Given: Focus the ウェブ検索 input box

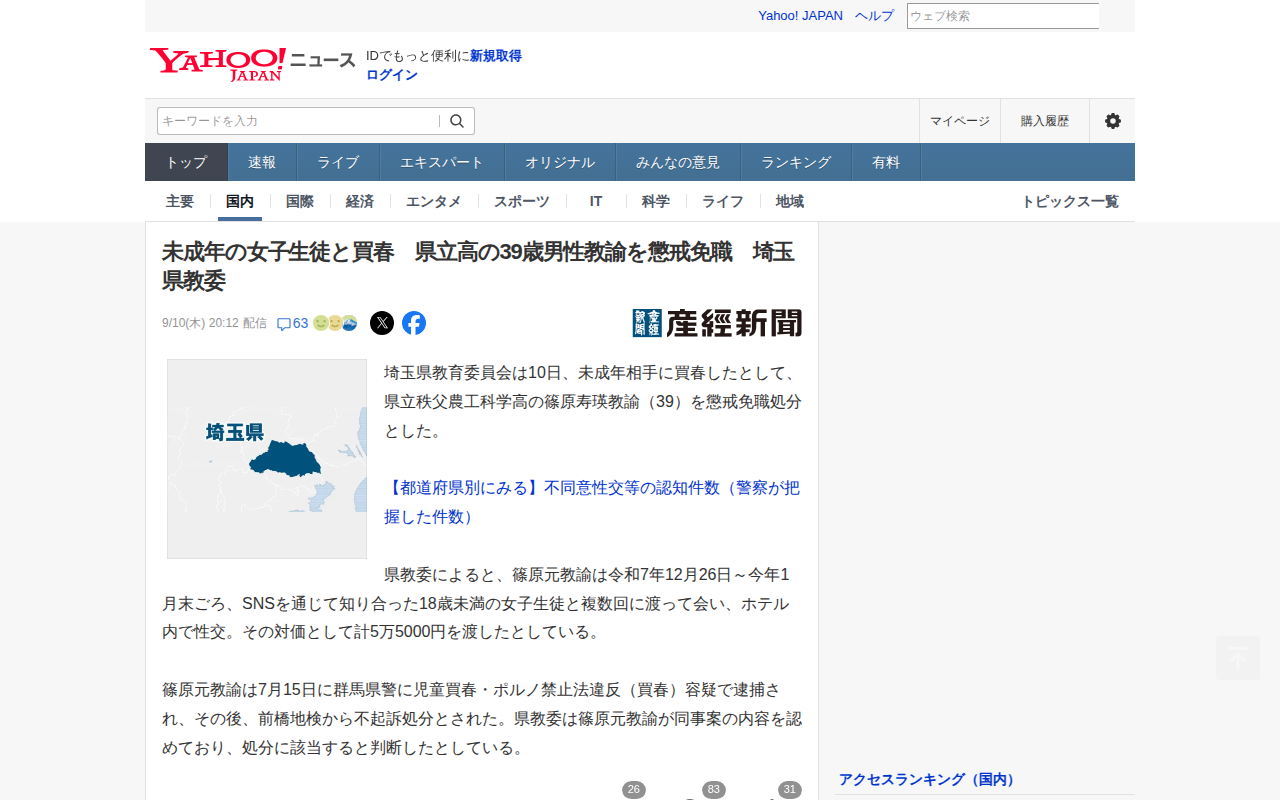Looking at the screenshot, I should 1003,16.
